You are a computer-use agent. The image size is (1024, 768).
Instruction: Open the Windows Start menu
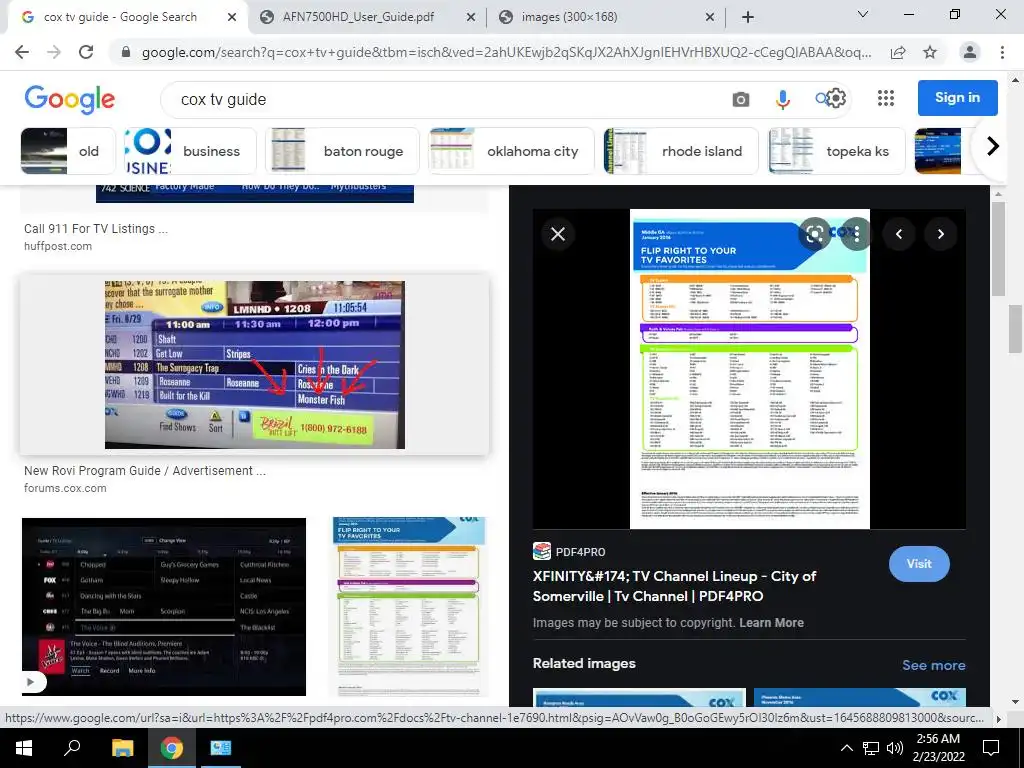(24, 748)
